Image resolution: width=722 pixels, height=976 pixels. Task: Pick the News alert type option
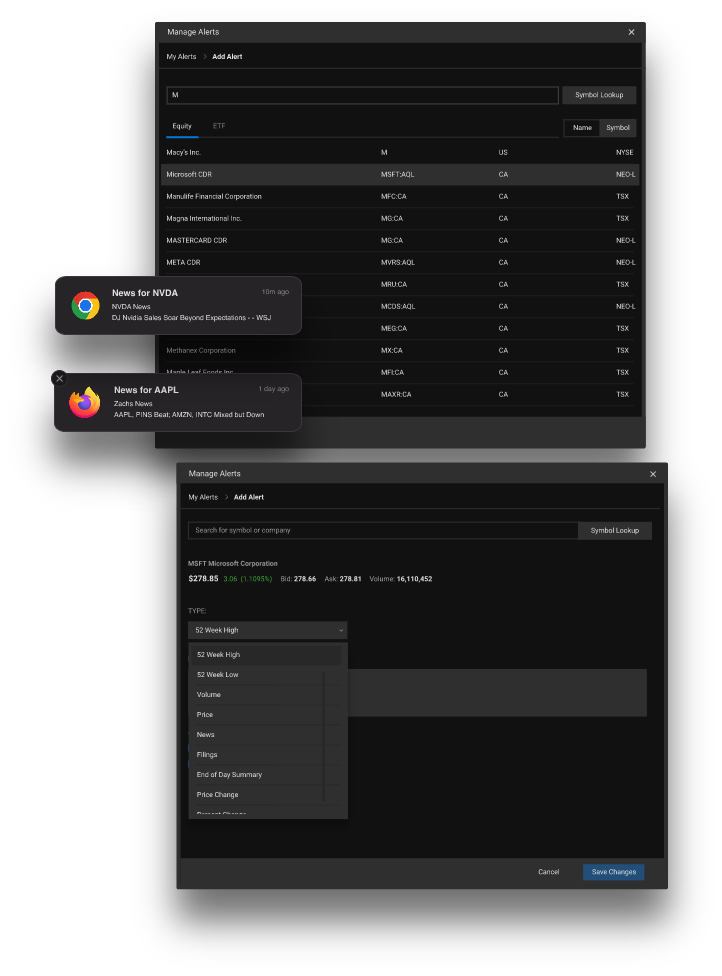pos(206,735)
